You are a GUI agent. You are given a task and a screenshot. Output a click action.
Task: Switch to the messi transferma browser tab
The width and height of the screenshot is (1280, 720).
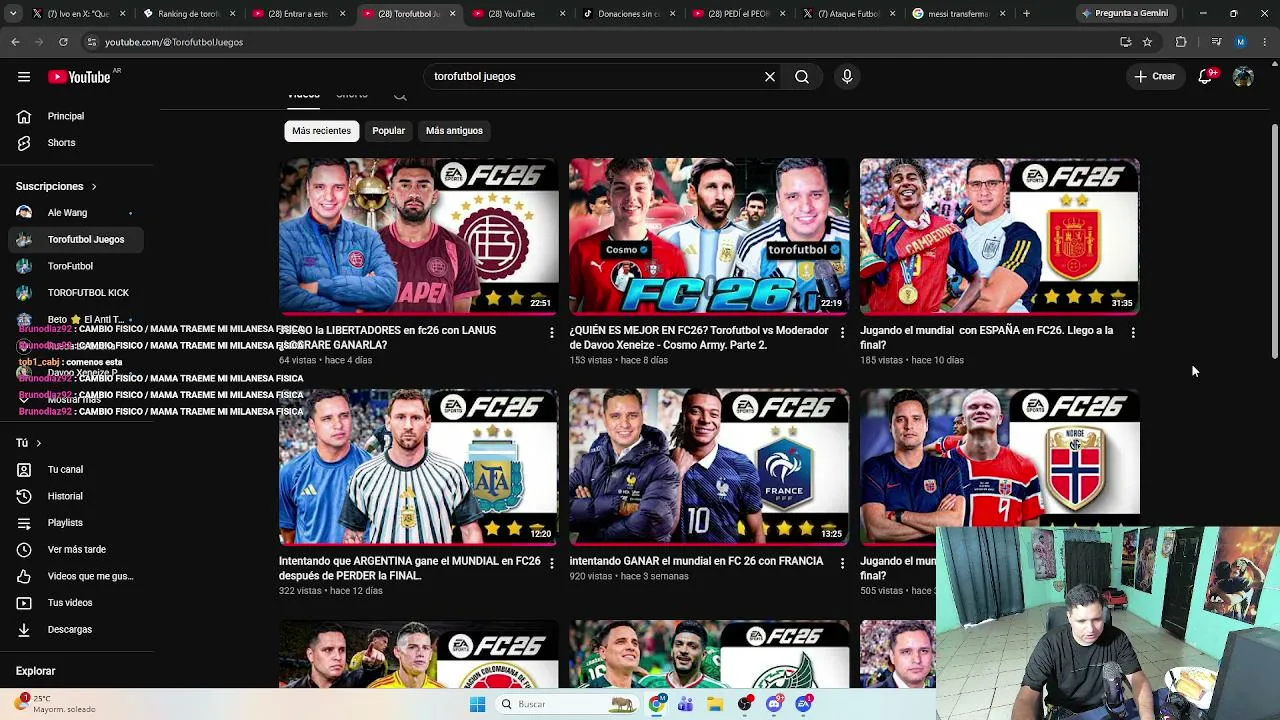point(957,14)
